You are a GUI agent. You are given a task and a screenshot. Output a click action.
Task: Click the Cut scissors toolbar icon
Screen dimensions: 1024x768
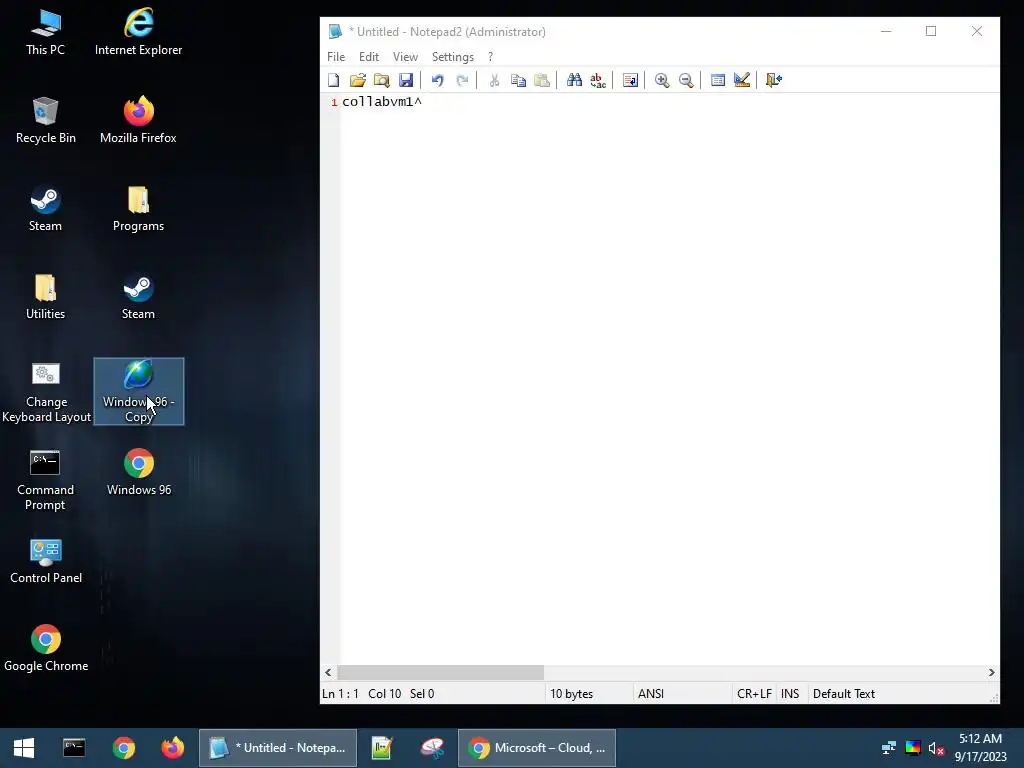pyautogui.click(x=494, y=80)
